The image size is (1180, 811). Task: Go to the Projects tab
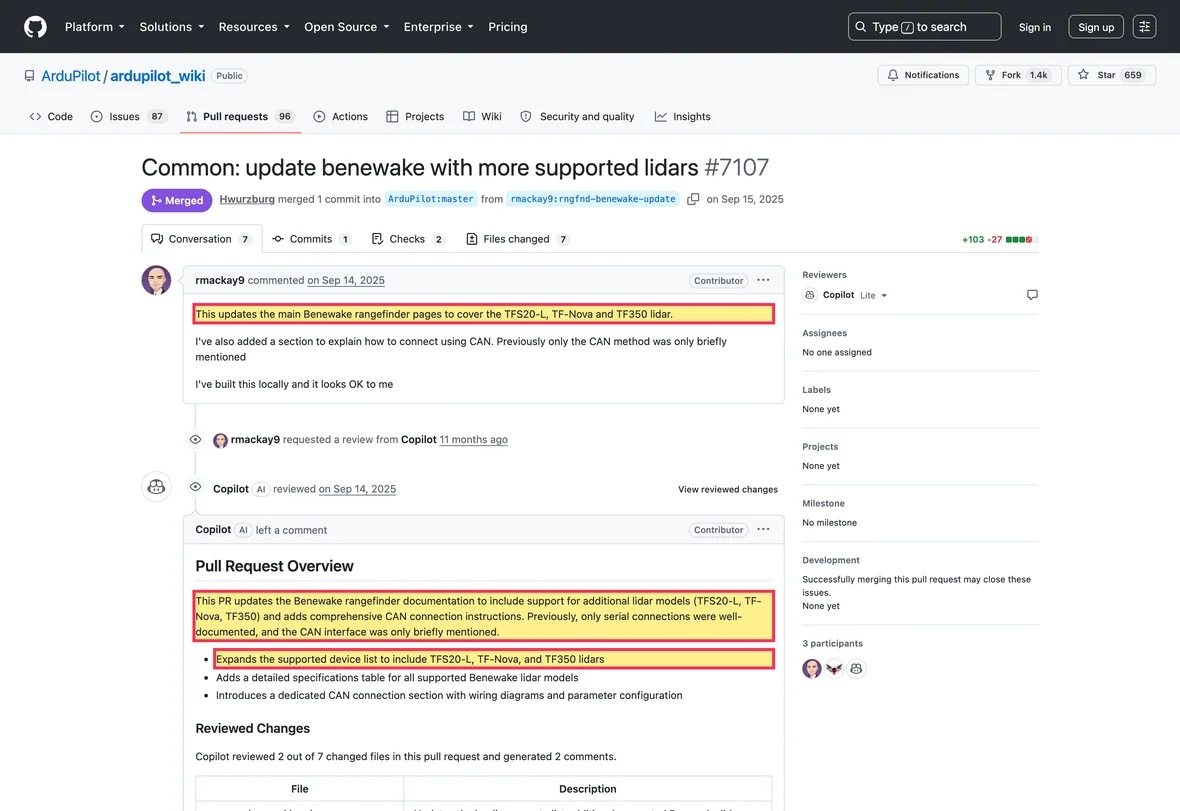[x=415, y=117]
